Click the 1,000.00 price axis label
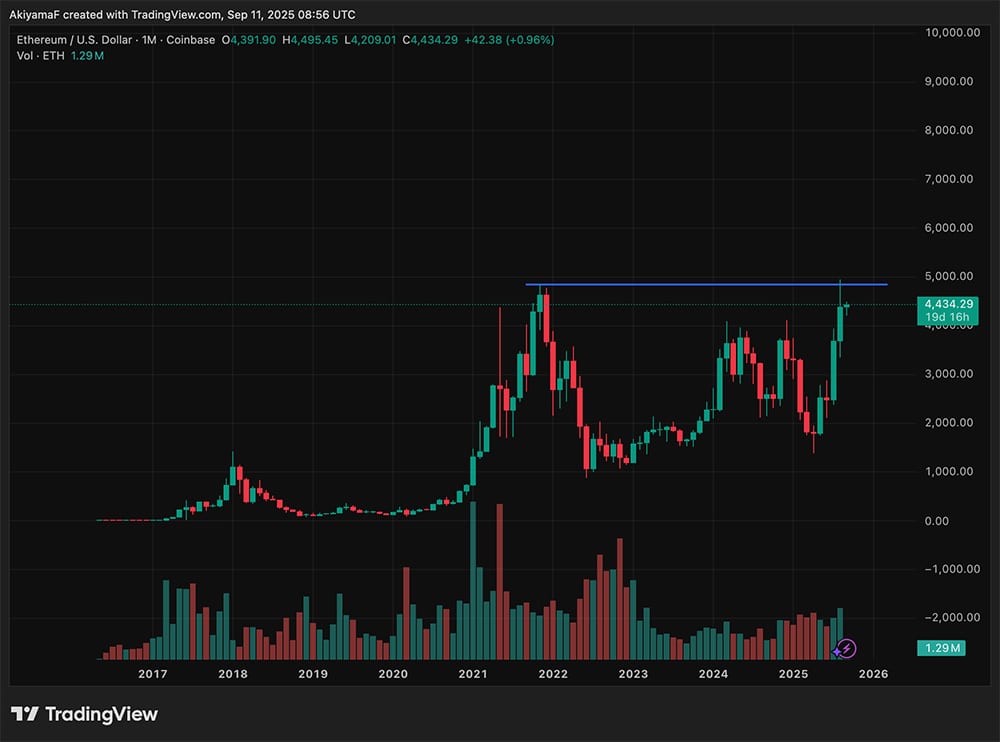The width and height of the screenshot is (1000, 742). (x=949, y=471)
